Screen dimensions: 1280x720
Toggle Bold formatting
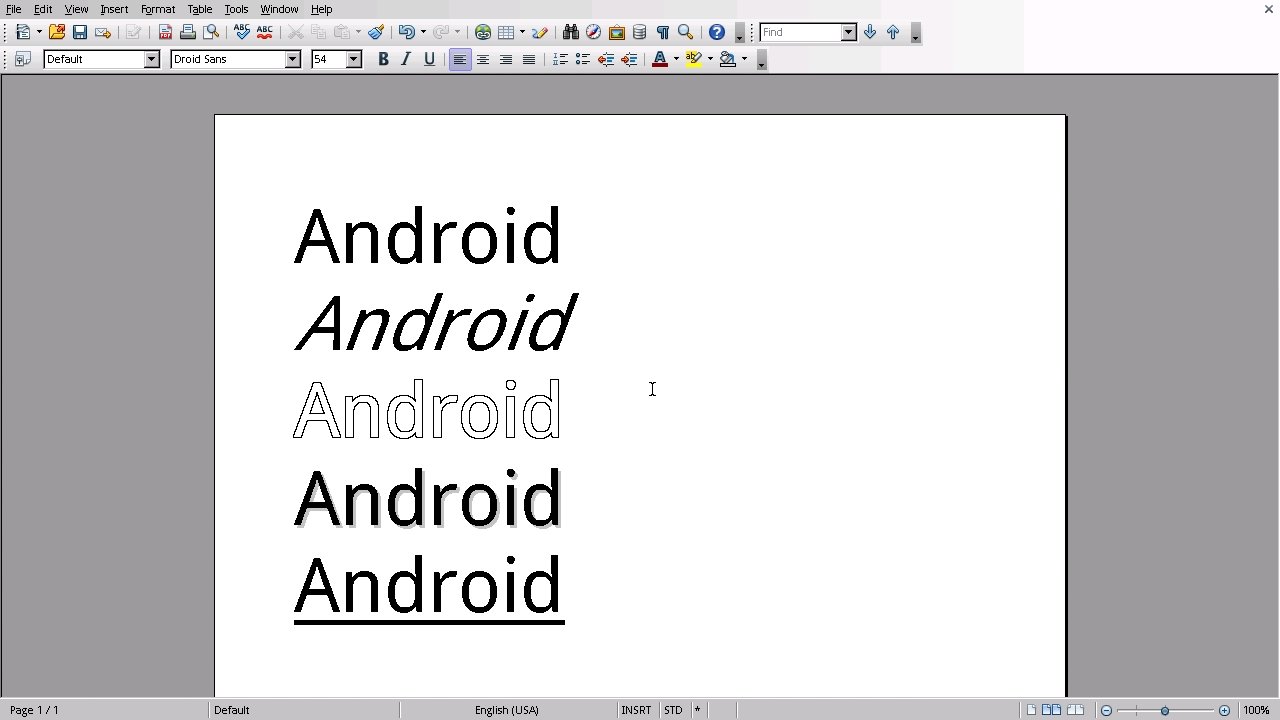tap(383, 59)
